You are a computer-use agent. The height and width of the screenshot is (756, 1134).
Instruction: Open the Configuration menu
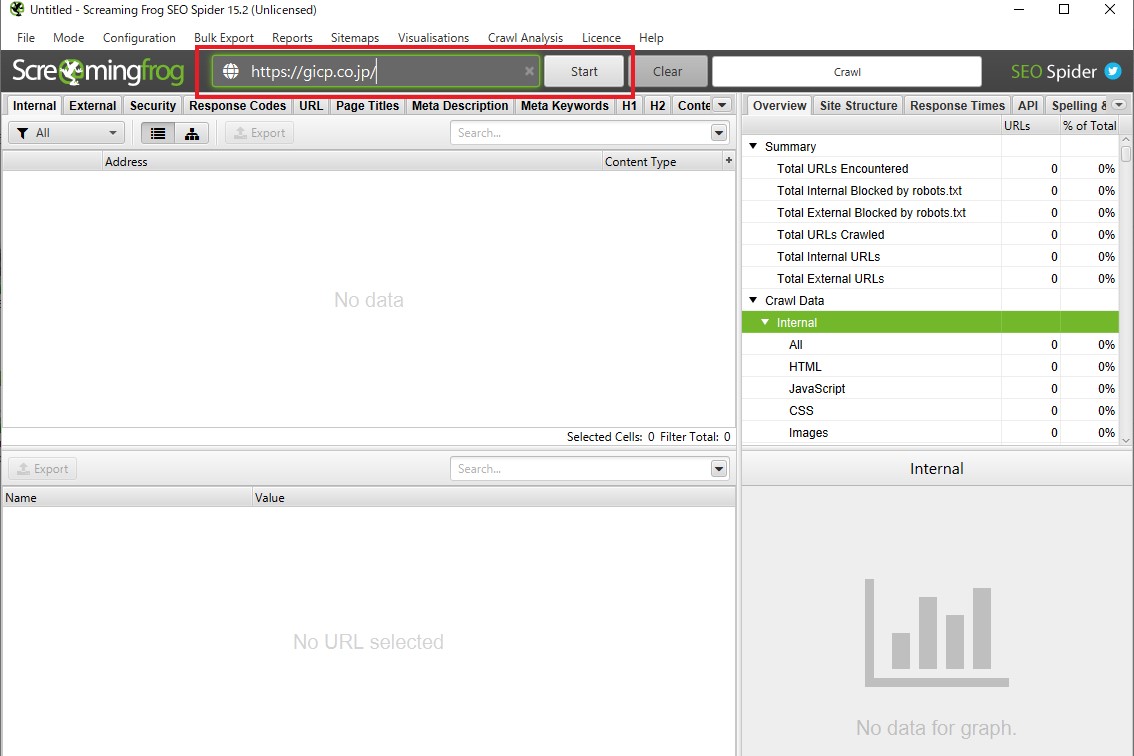click(x=139, y=38)
